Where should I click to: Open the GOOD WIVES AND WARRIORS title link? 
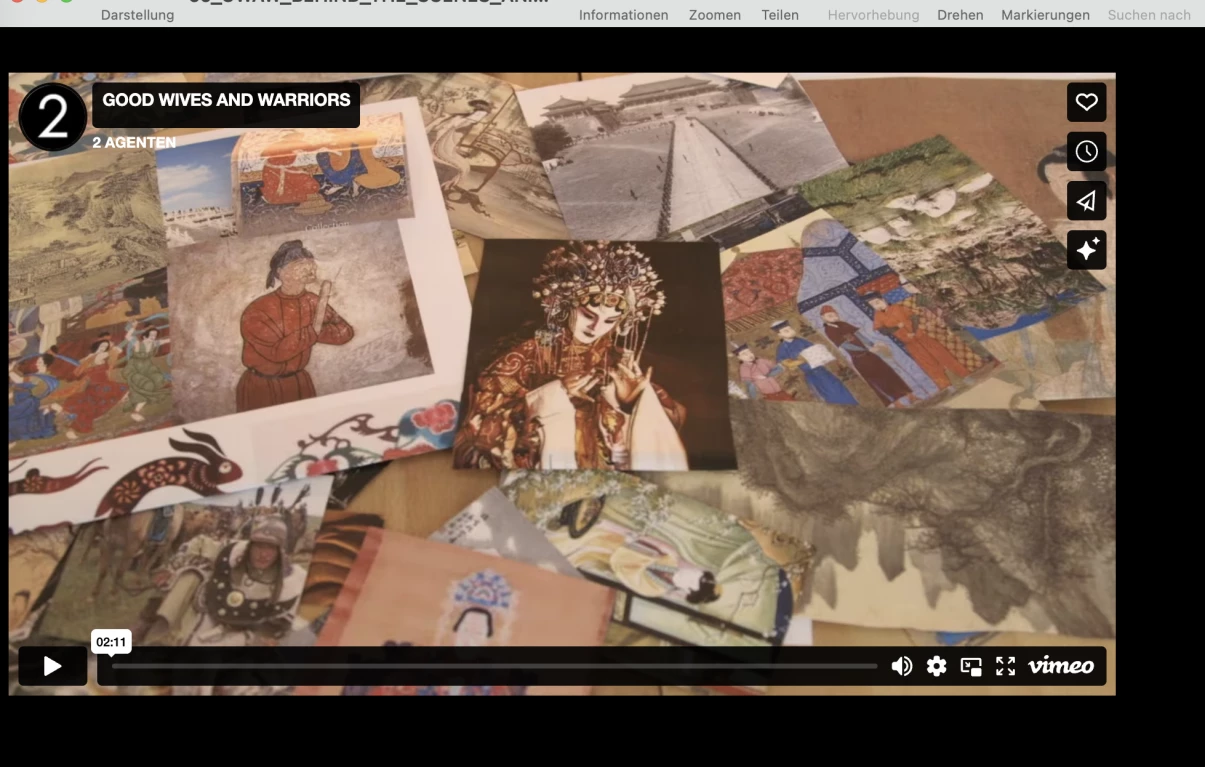pyautogui.click(x=226, y=100)
